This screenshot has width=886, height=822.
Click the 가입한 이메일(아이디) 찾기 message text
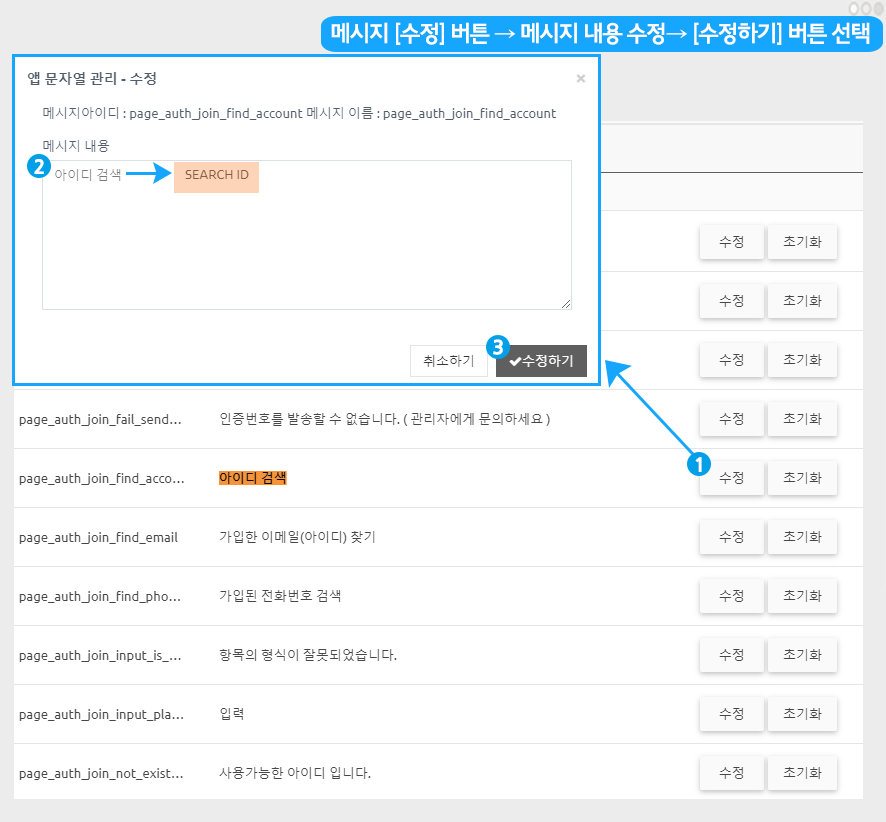(297, 537)
